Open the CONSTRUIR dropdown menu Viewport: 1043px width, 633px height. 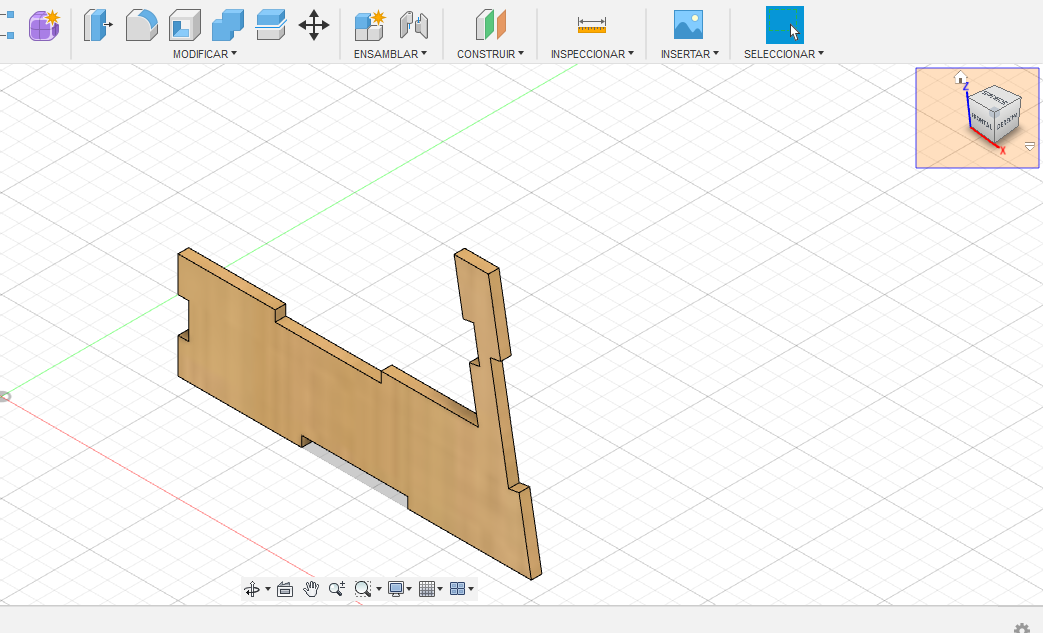point(490,54)
